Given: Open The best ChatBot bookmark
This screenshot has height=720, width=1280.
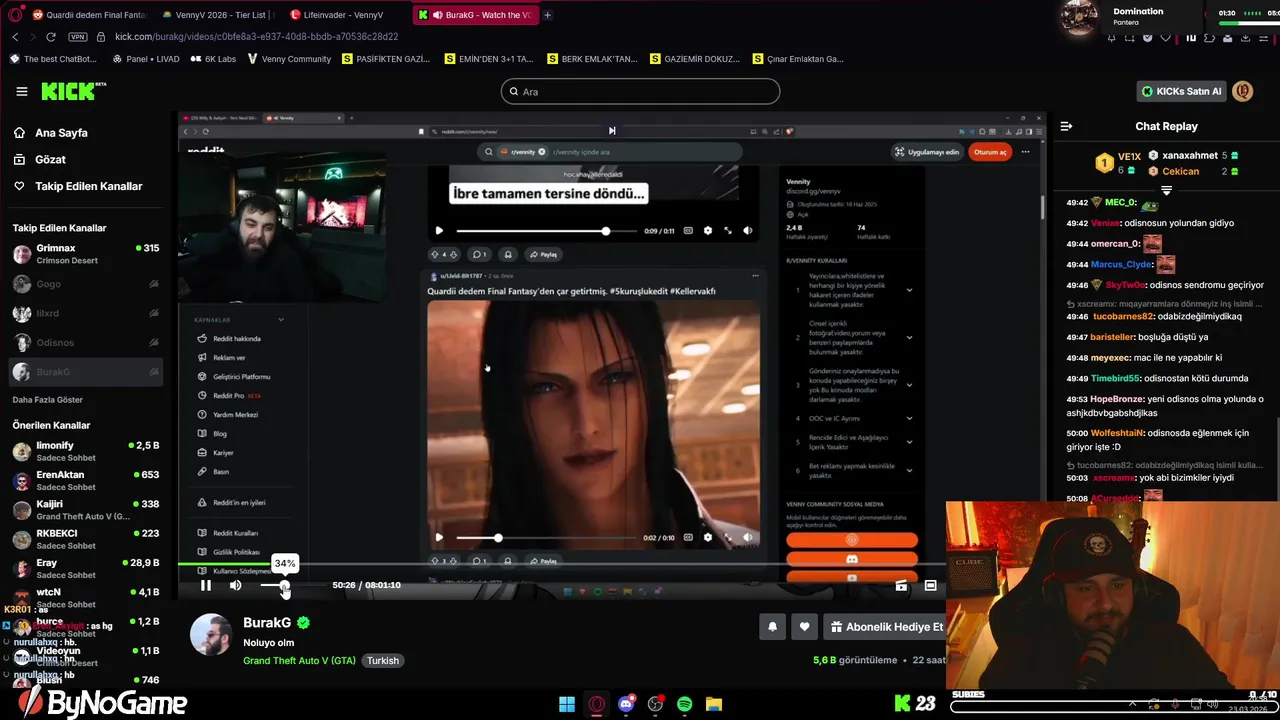Looking at the screenshot, I should click(53, 59).
